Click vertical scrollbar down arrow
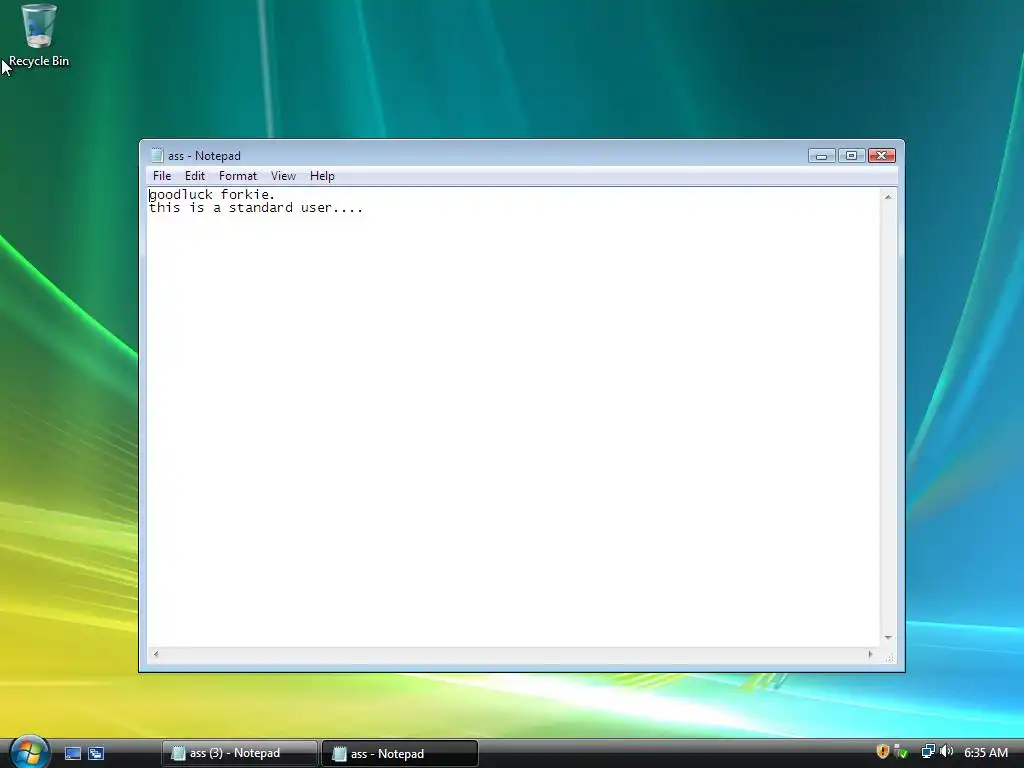Screen dimensions: 1024x768 [888, 637]
